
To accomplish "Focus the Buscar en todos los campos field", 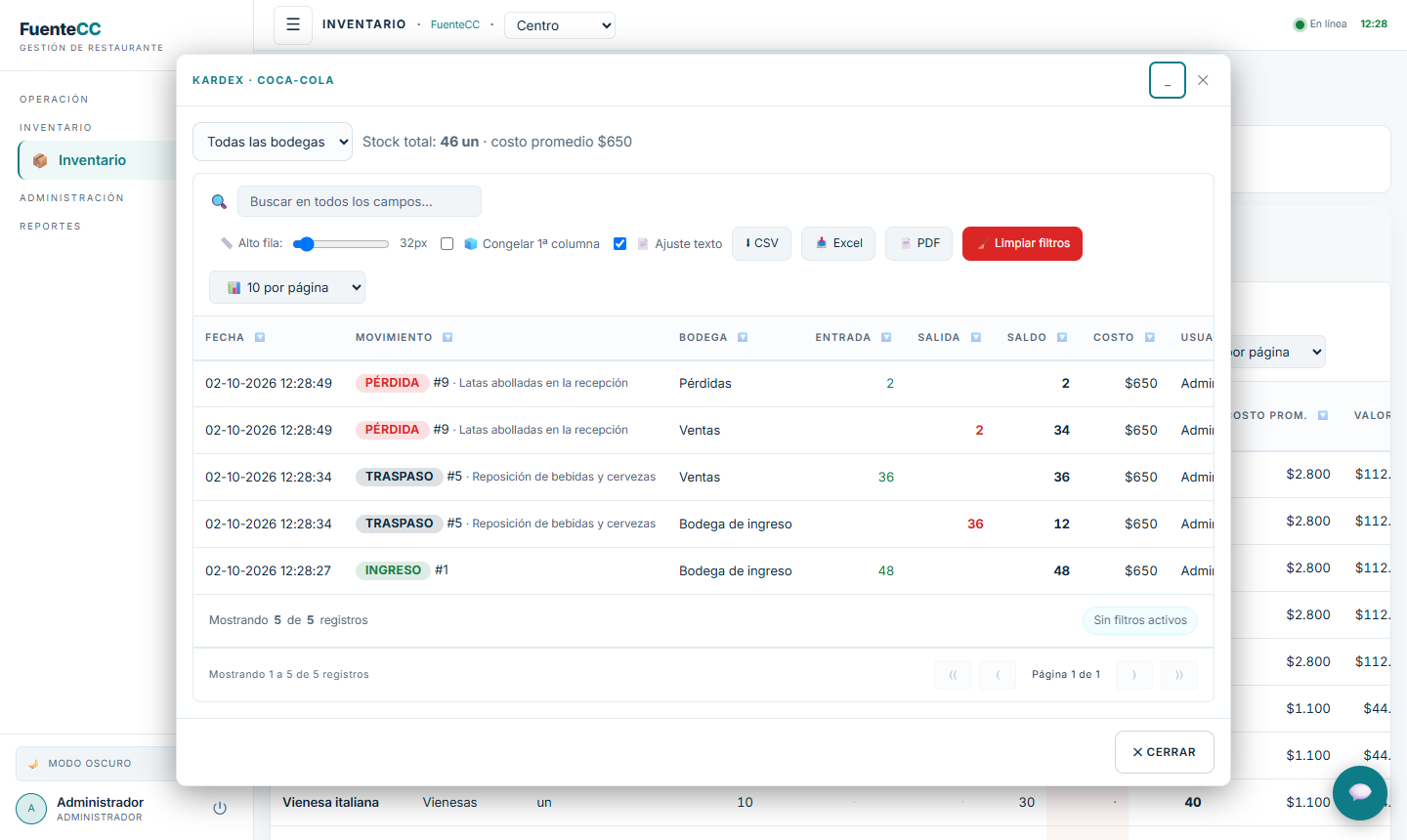I will tap(360, 201).
